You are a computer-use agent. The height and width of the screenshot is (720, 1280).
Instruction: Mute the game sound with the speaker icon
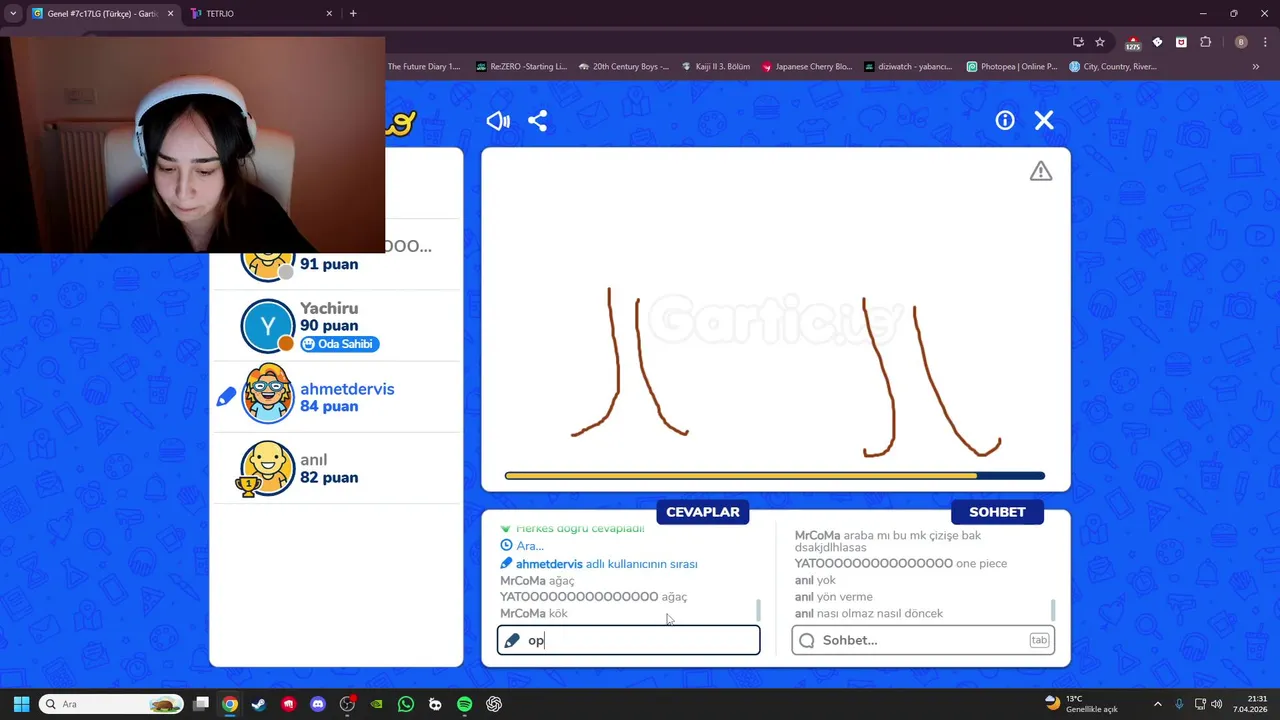[498, 121]
